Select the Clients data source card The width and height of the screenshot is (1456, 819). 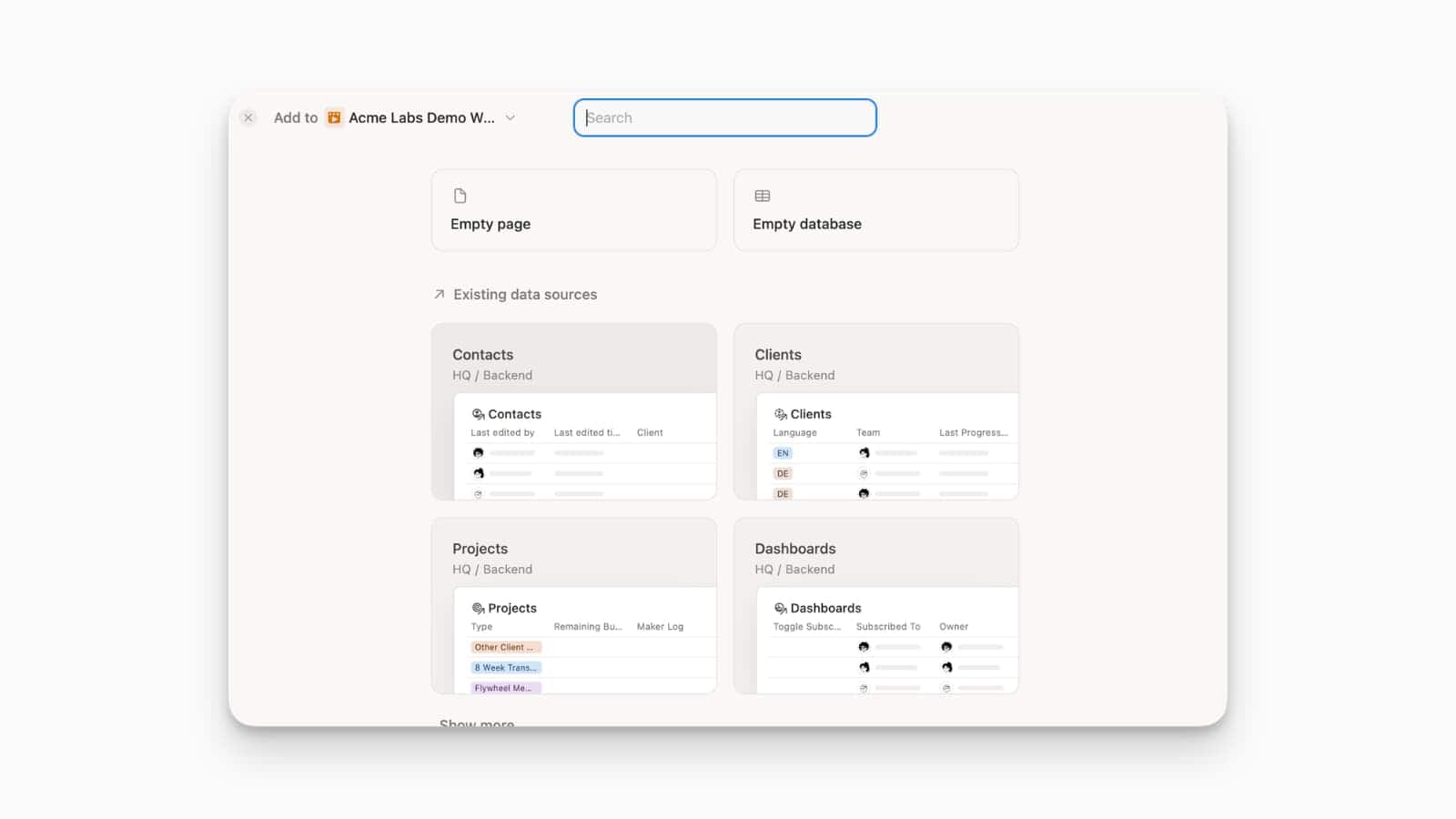[876, 411]
